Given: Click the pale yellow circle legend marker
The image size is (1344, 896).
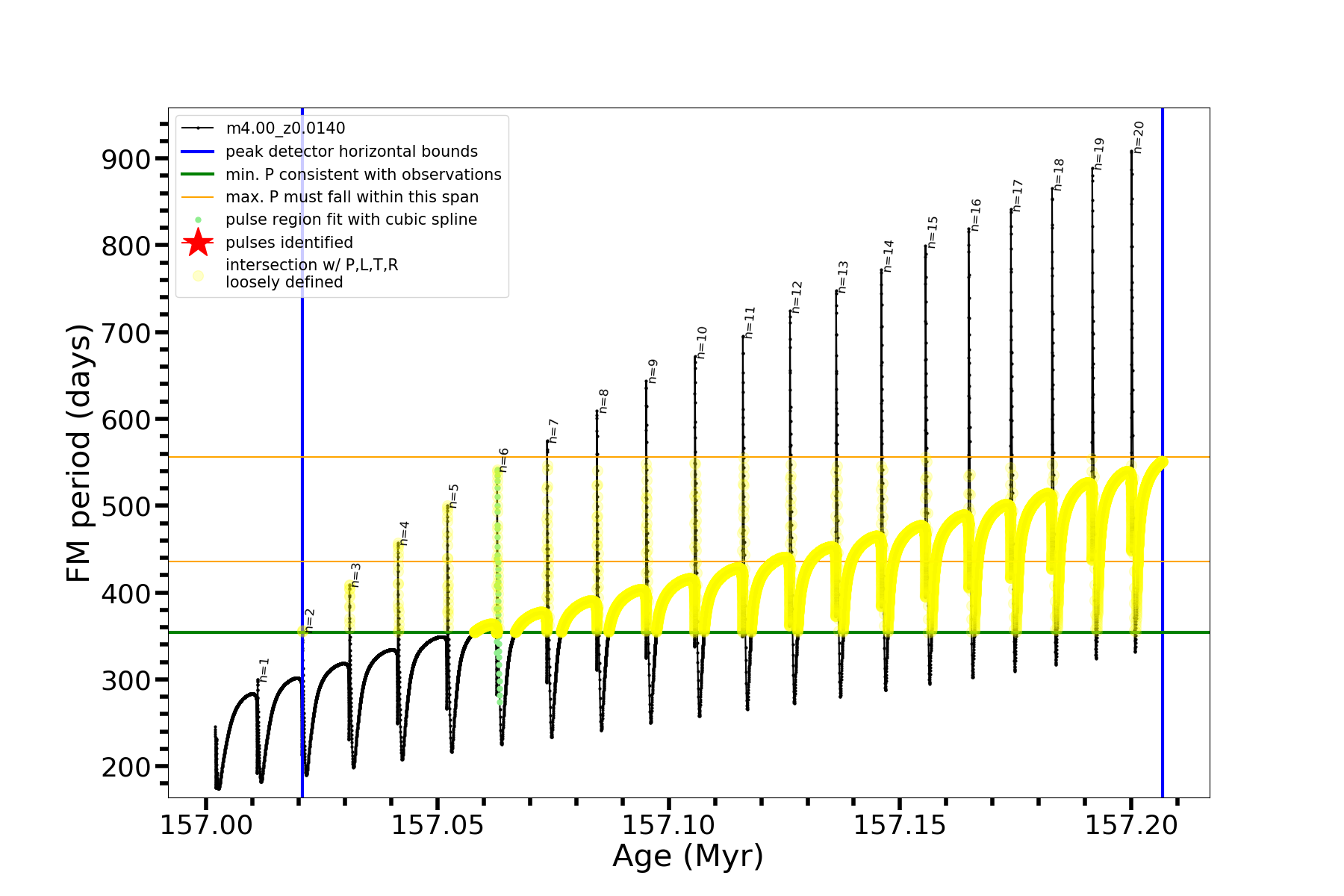Looking at the screenshot, I should (198, 276).
